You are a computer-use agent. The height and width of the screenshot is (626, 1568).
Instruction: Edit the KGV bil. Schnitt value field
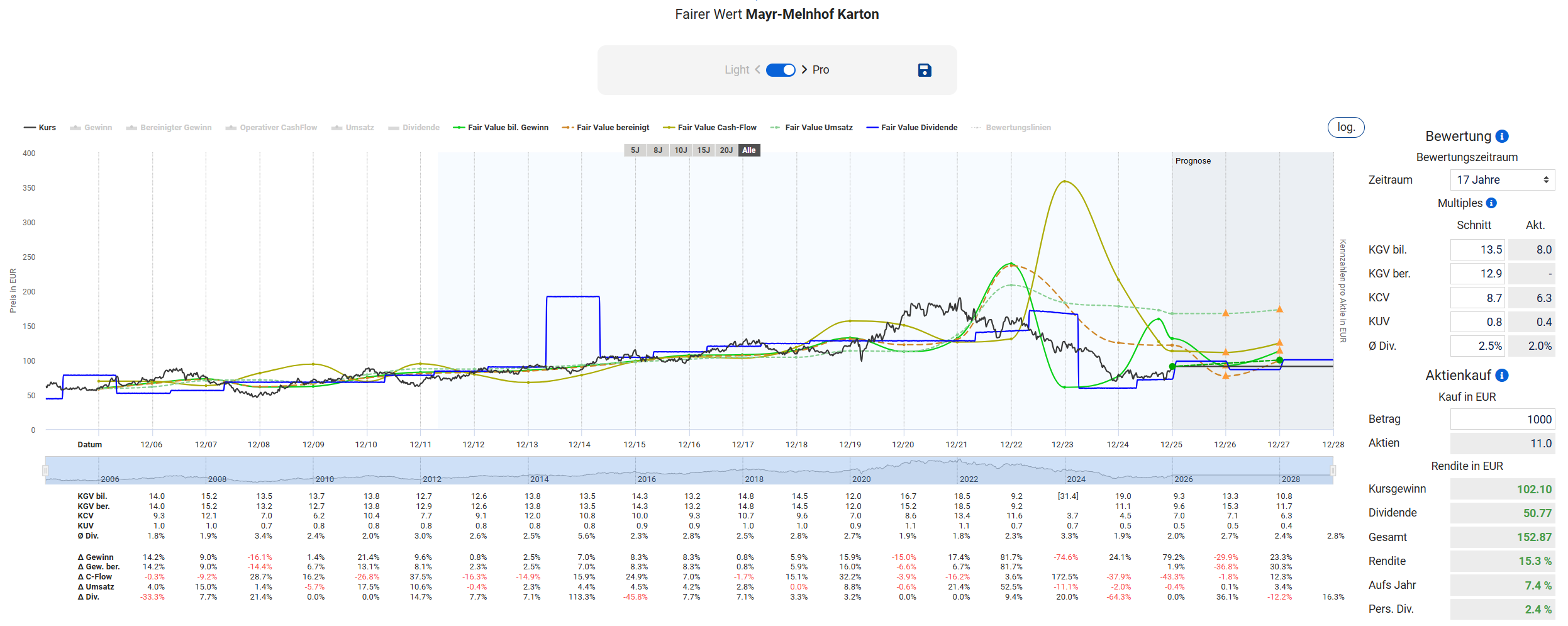1477,250
